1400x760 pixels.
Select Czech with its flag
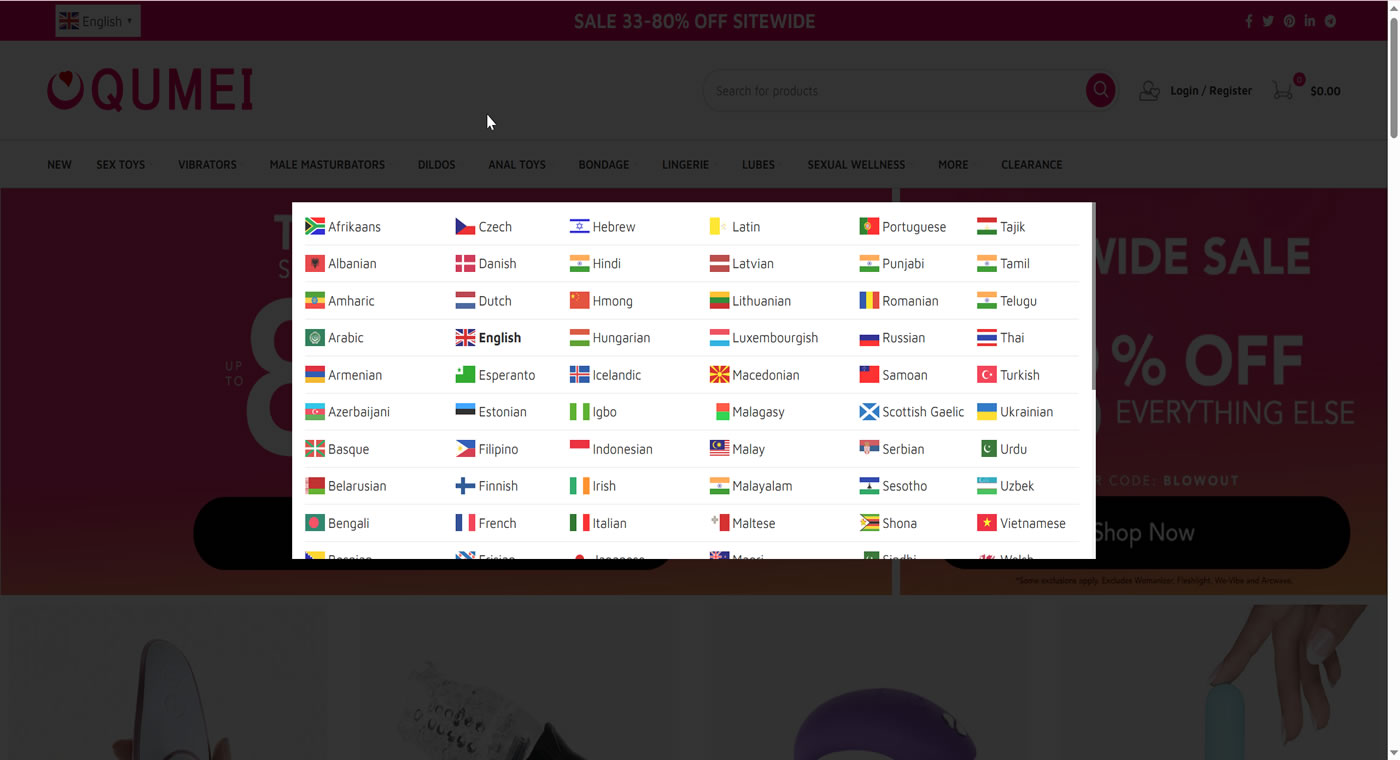pos(484,227)
